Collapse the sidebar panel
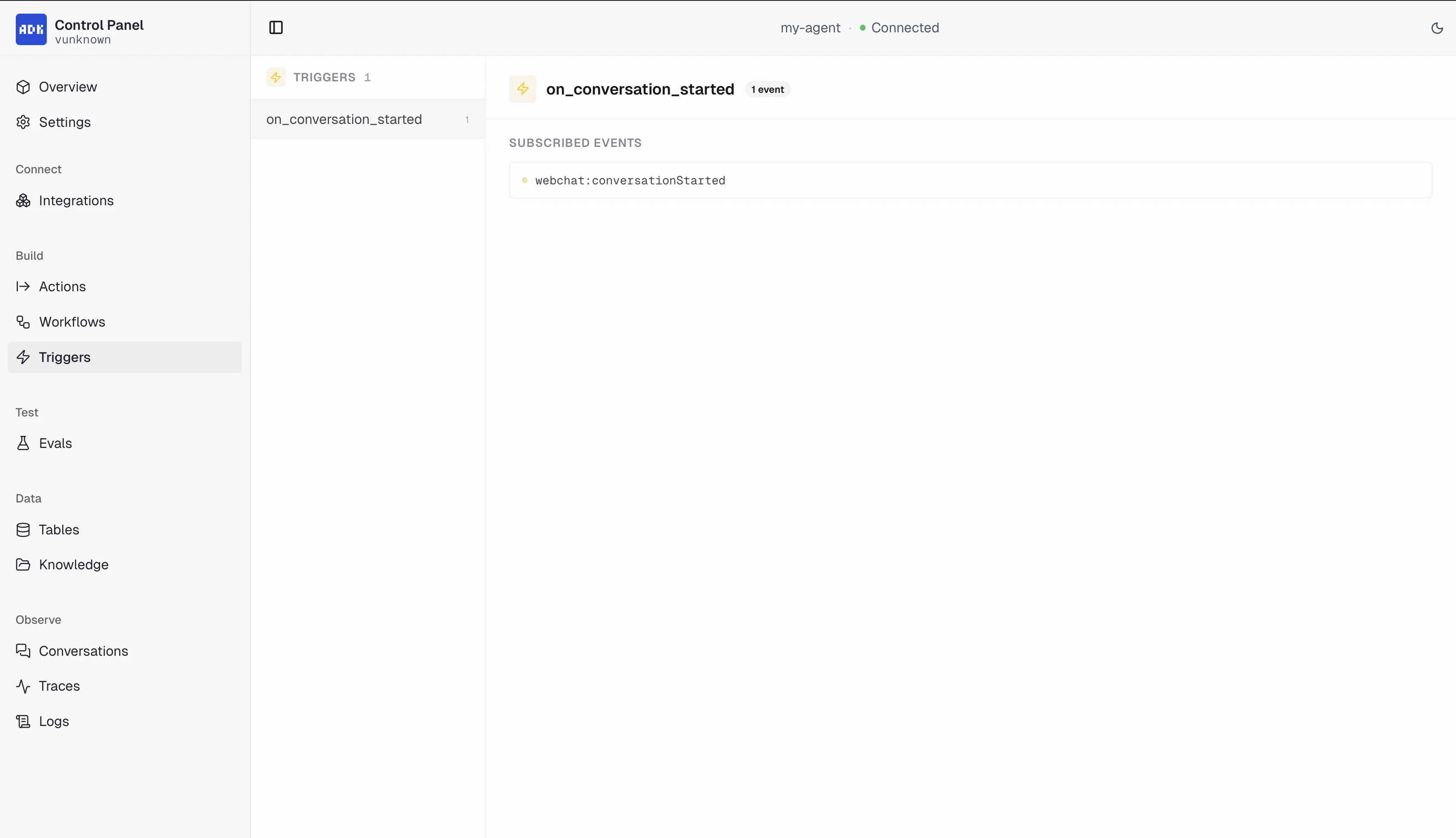This screenshot has width=1456, height=838. [x=276, y=27]
